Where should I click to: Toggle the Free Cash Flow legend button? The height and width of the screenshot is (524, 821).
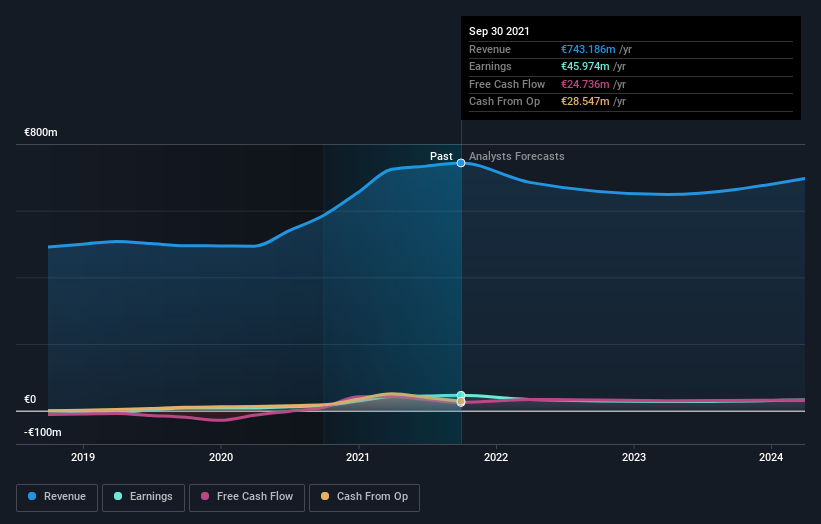tap(247, 497)
